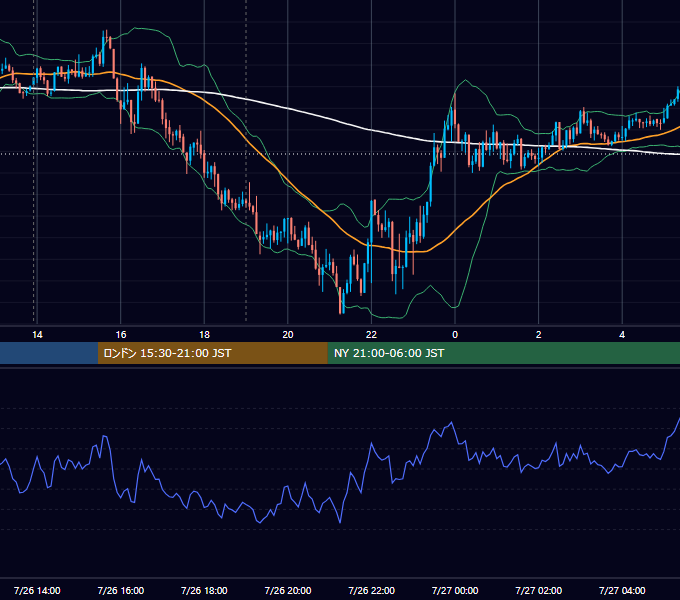Image resolution: width=680 pixels, height=600 pixels.
Task: Select the 20 hour axis label
Action: pyautogui.click(x=288, y=335)
